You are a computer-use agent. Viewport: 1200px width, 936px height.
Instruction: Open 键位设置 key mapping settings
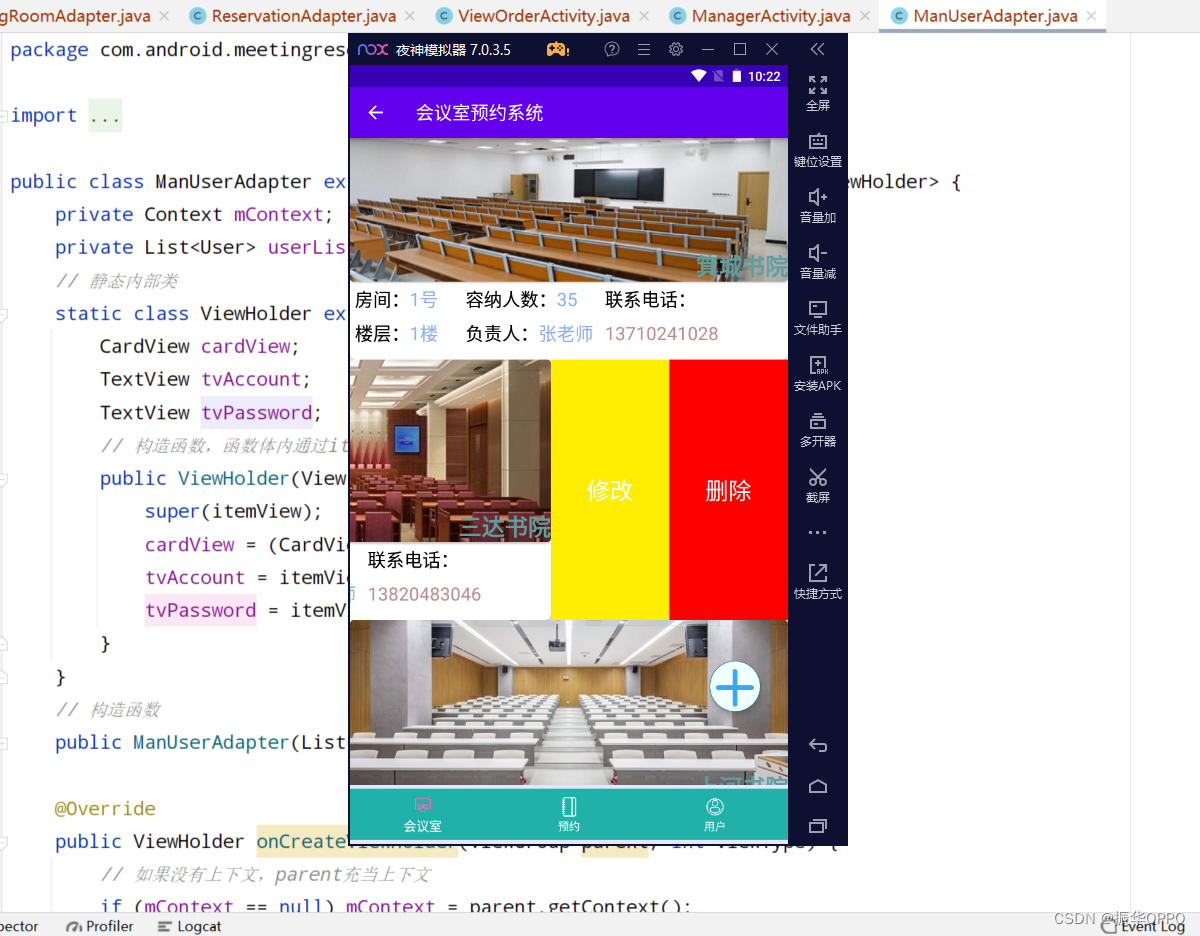pos(817,150)
